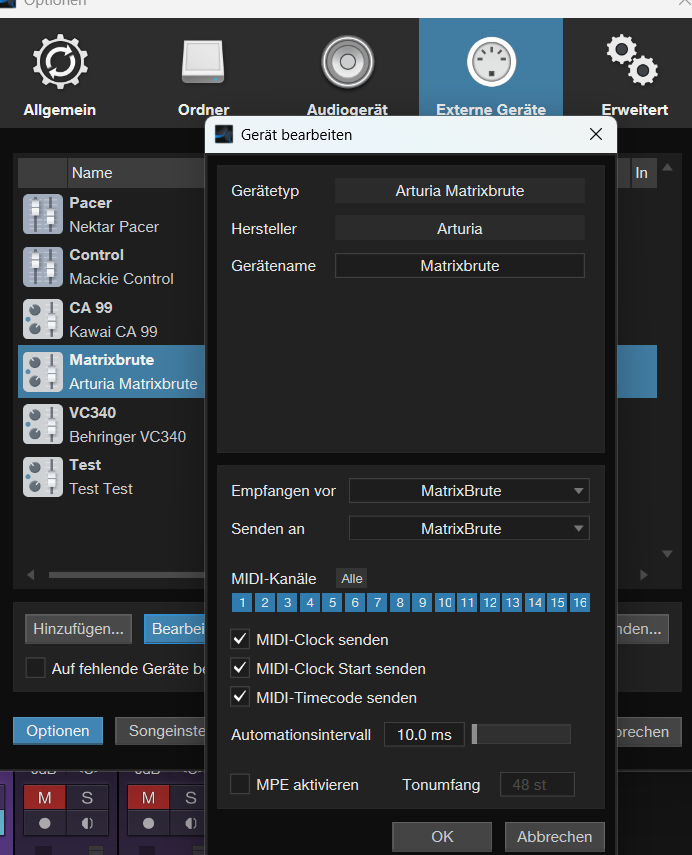Toggle MIDI channel 5 button
This screenshot has height=855, width=692.
click(x=332, y=603)
